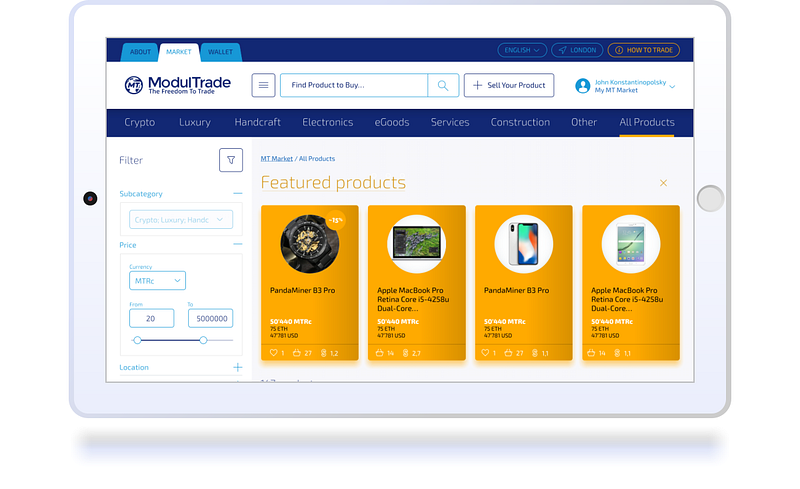Click the search magnifier icon

coord(443,85)
